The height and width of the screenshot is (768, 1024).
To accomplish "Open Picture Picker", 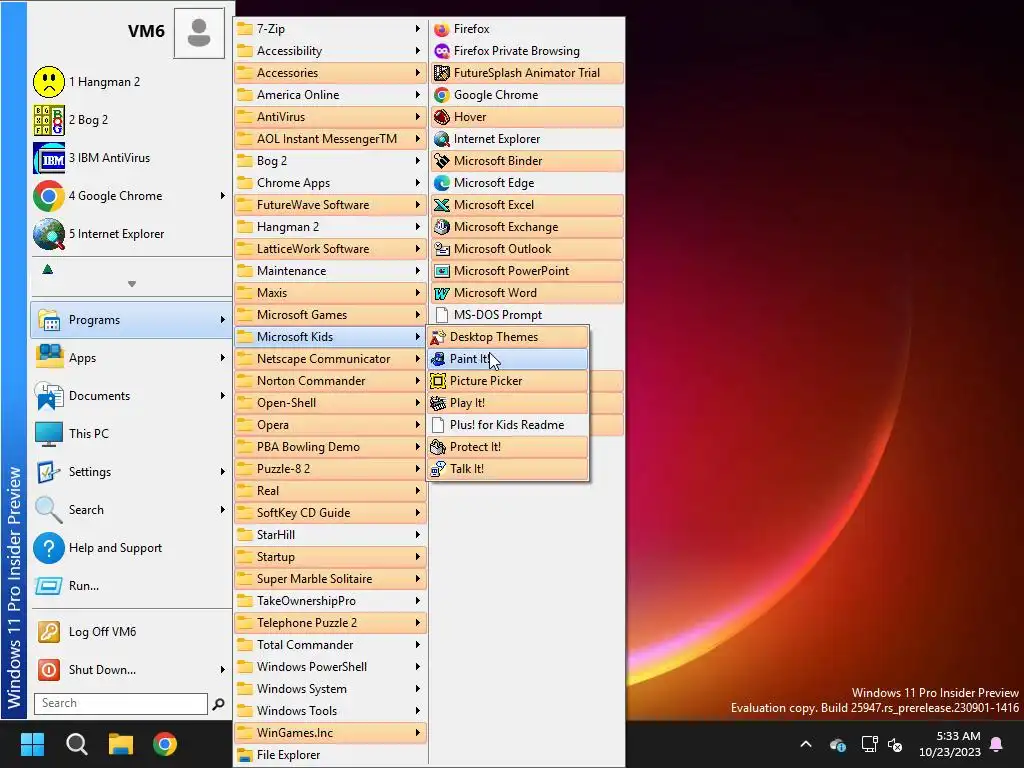I will click(x=507, y=381).
